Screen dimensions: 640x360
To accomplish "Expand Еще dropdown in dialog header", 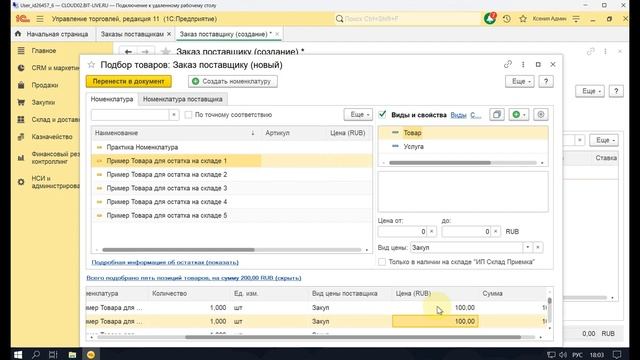I will point(520,81).
